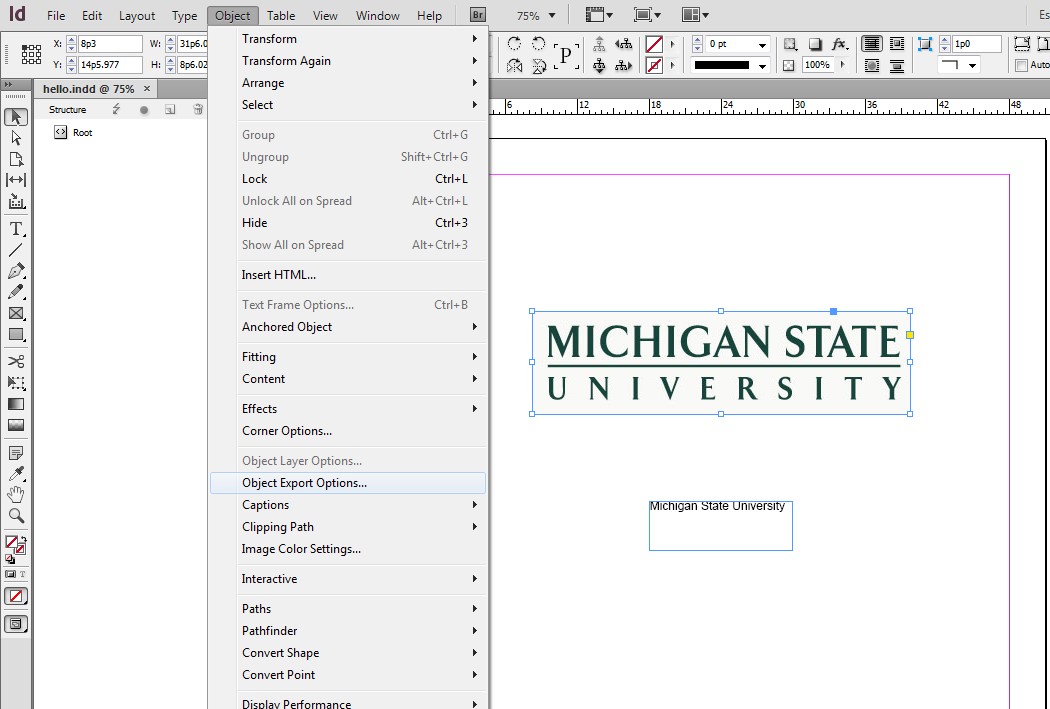Select the Pen tool
The height and width of the screenshot is (709, 1050).
pyautogui.click(x=16, y=270)
